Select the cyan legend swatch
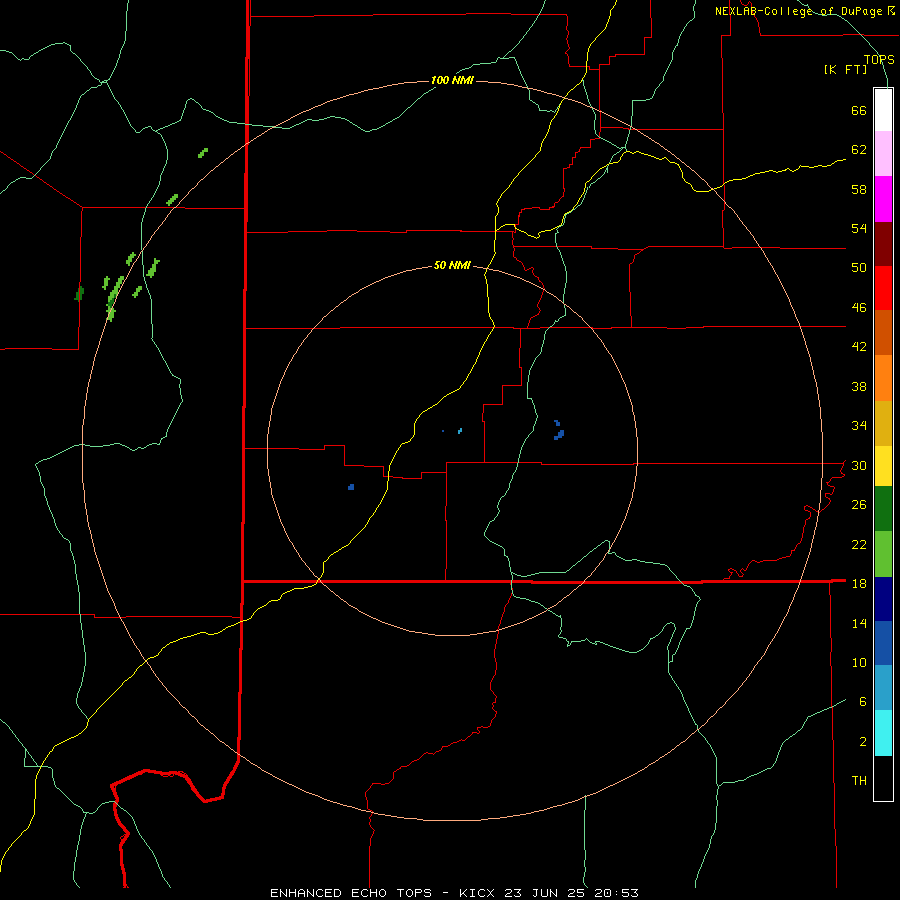This screenshot has height=900, width=900. [x=883, y=733]
